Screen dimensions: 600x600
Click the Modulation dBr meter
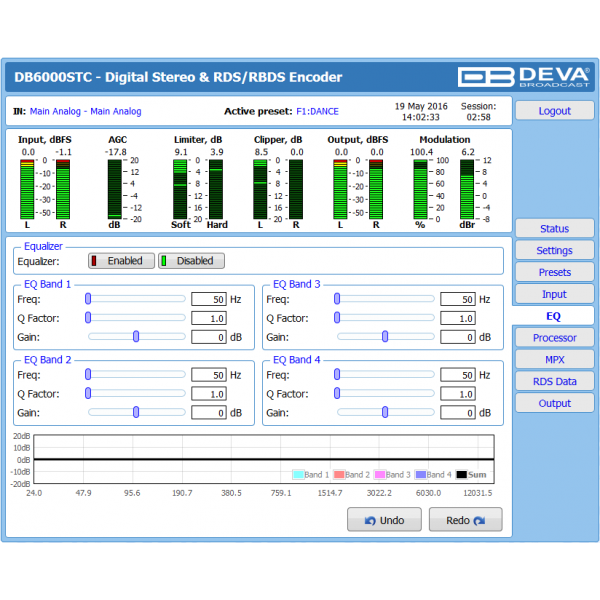click(467, 189)
